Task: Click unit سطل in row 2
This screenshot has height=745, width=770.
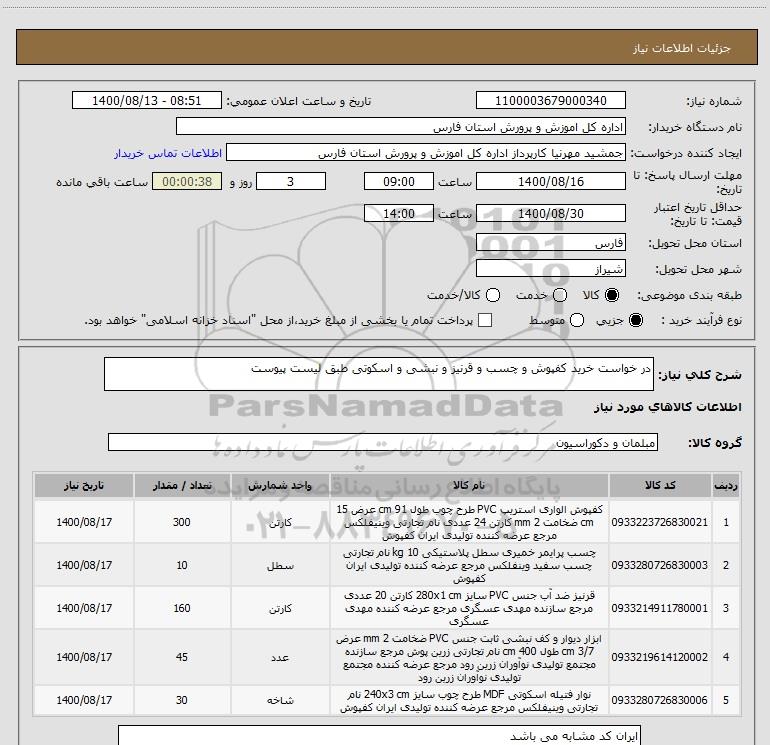Action: pos(280,566)
